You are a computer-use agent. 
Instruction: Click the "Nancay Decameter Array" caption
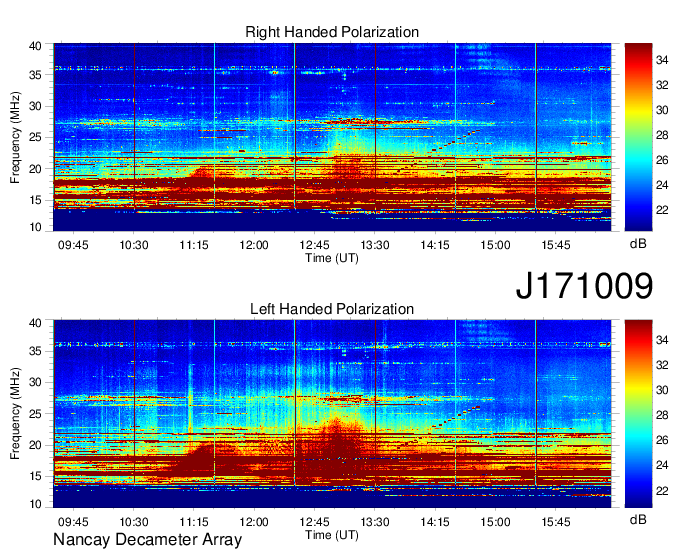tap(147, 540)
